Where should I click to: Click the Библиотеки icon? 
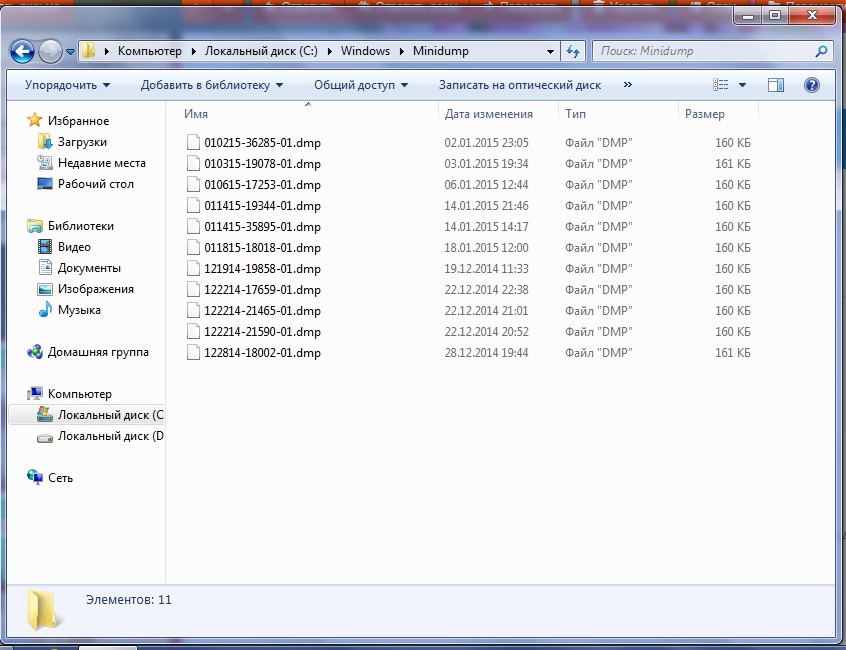(35, 225)
